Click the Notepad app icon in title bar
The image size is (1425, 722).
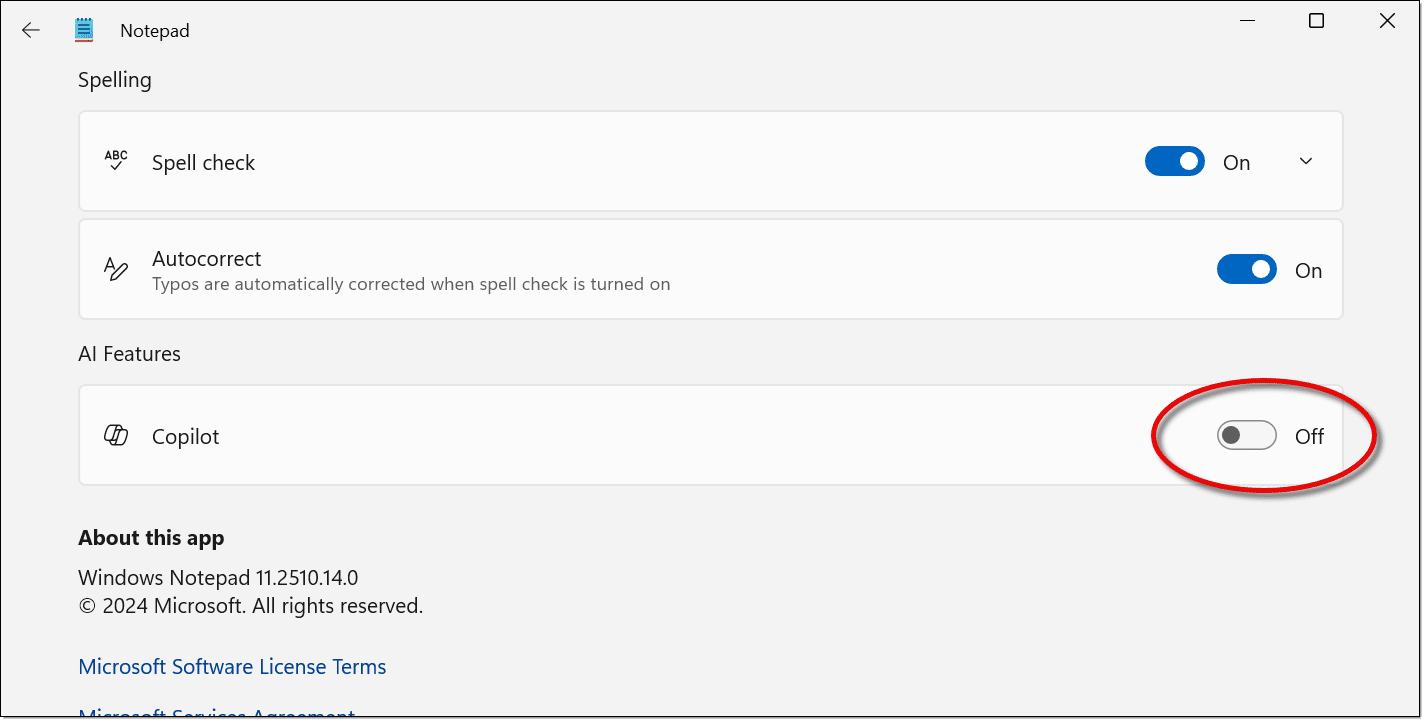pos(84,30)
